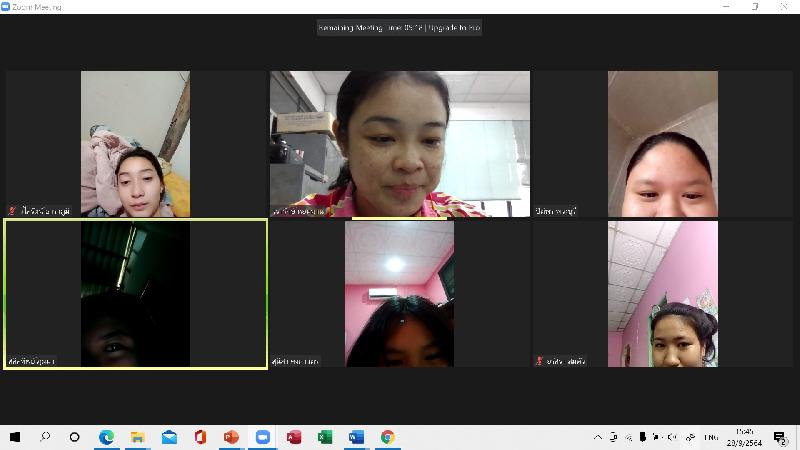Open Zoom from the taskbar
This screenshot has height=450, width=800.
[263, 437]
